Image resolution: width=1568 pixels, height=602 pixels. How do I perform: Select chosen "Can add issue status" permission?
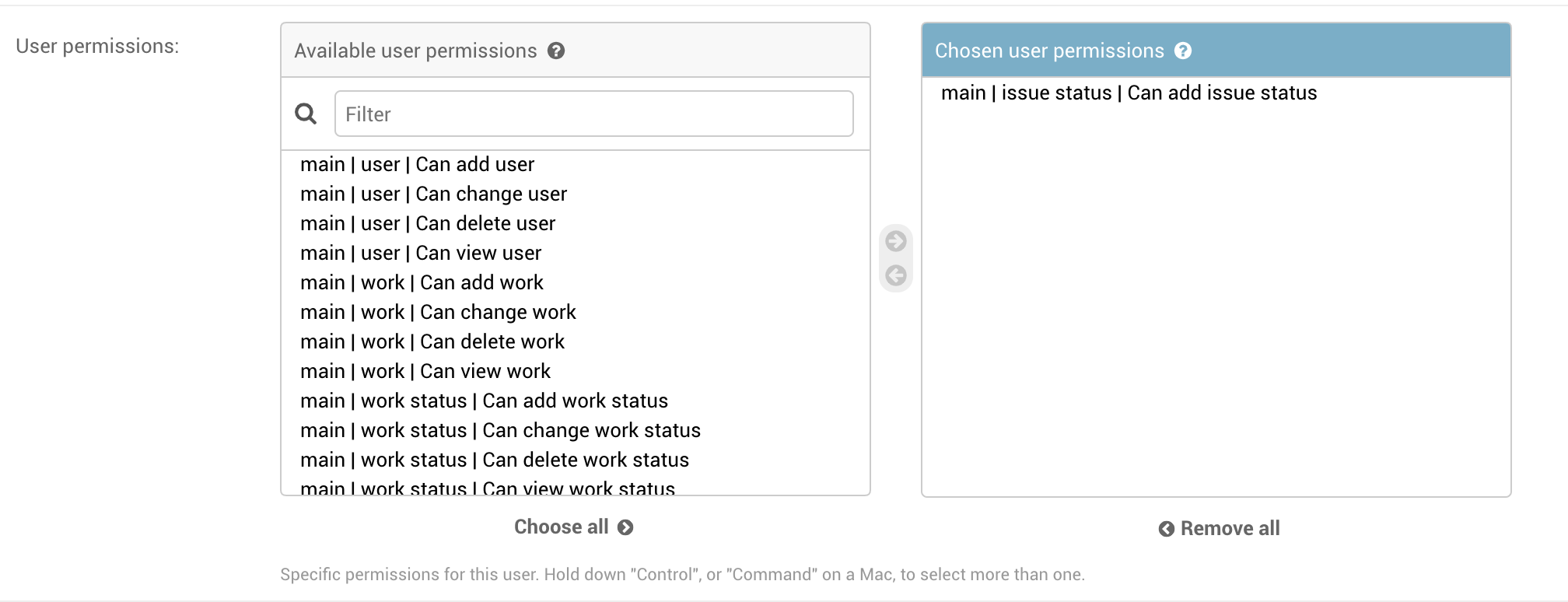[1129, 93]
